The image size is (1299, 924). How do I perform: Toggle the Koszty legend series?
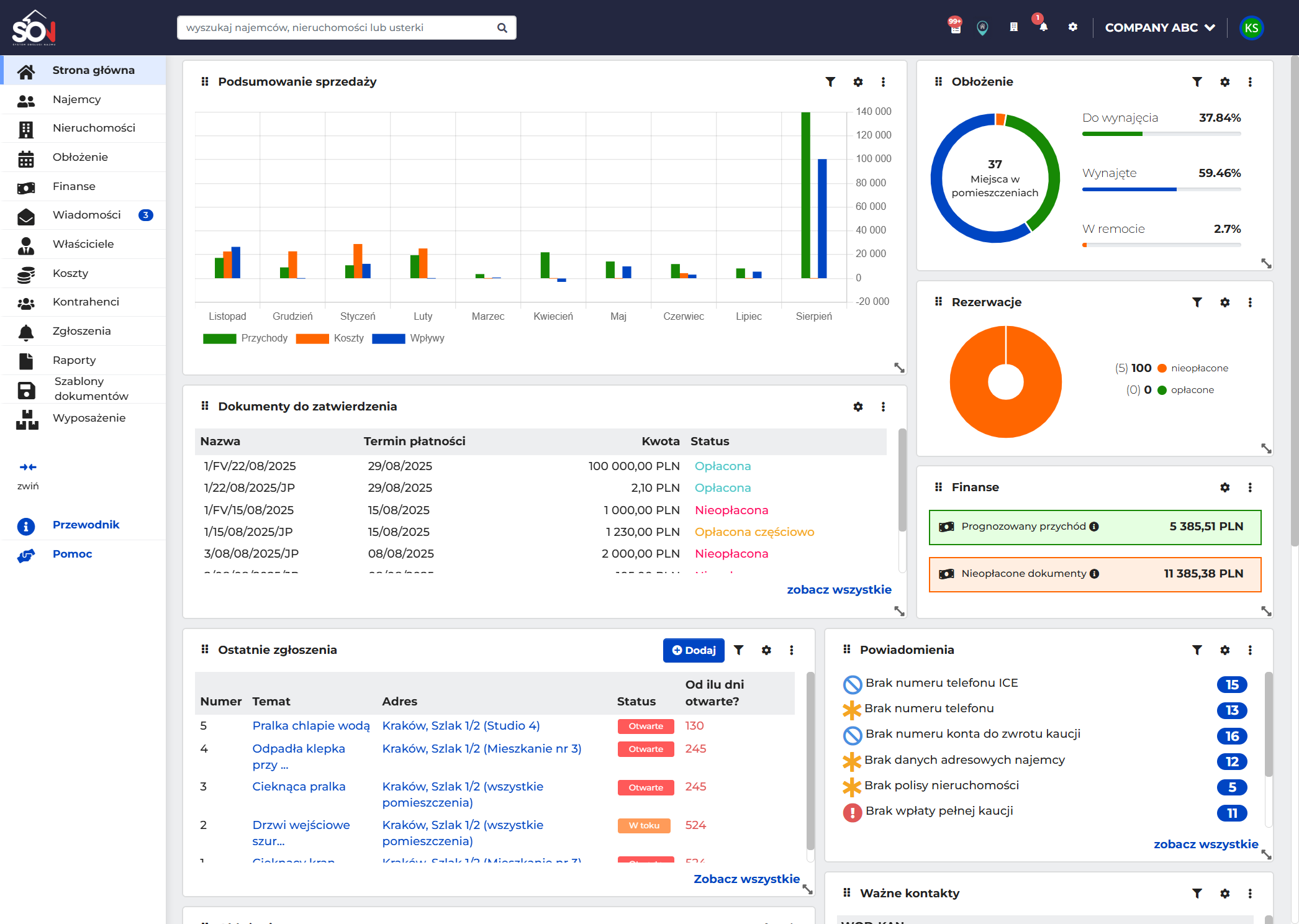330,338
